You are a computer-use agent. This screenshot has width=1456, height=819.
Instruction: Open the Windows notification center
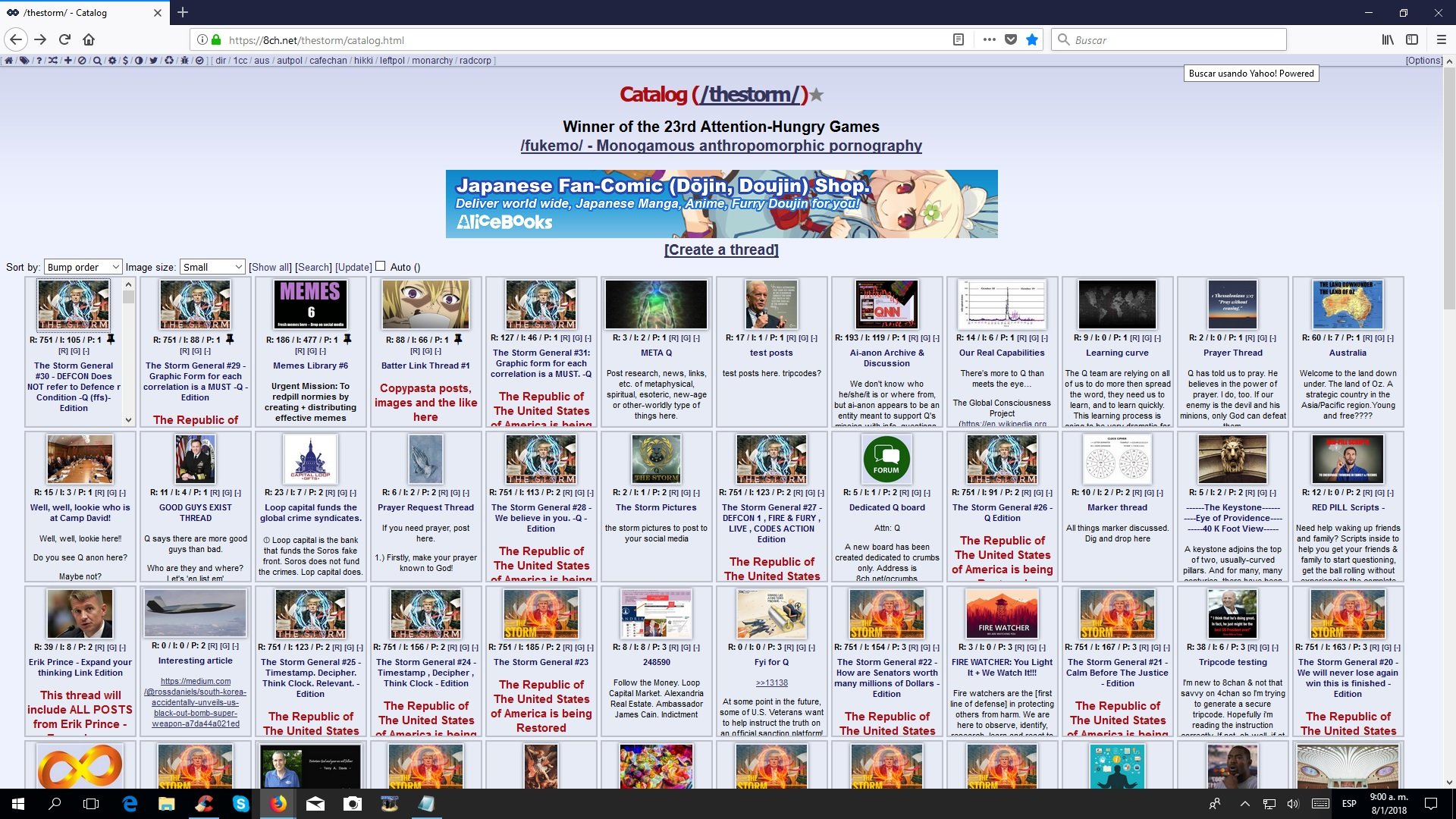tap(1430, 804)
